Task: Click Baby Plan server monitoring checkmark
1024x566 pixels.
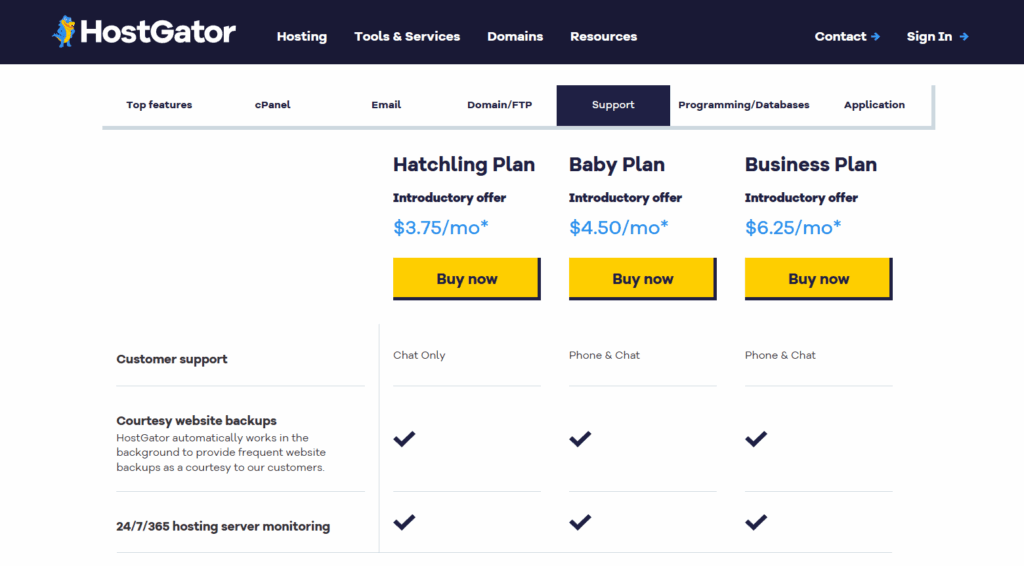Action: (x=580, y=522)
